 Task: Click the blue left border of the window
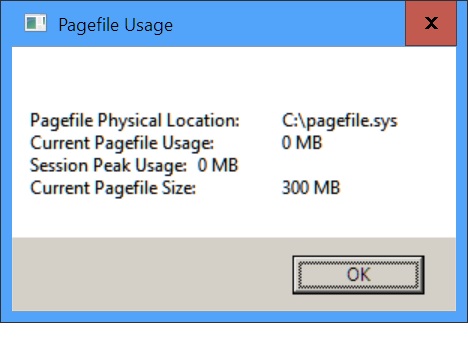point(6,180)
